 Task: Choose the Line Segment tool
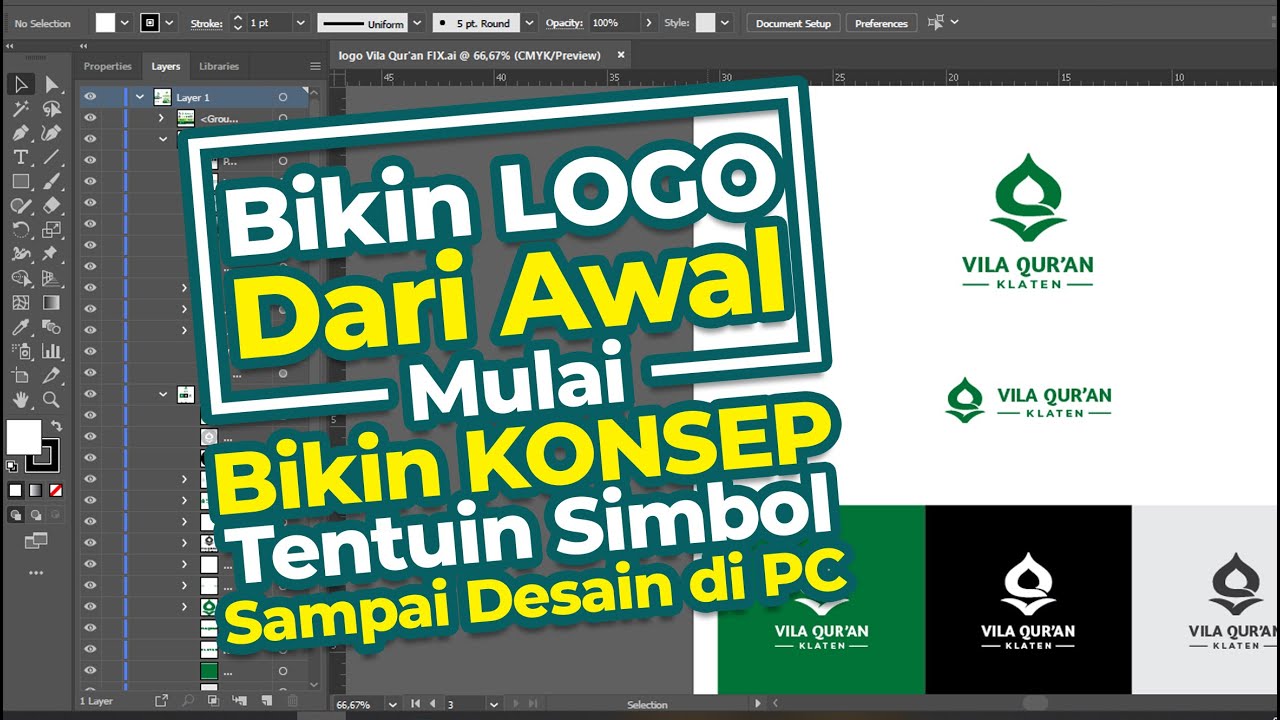tap(51, 157)
